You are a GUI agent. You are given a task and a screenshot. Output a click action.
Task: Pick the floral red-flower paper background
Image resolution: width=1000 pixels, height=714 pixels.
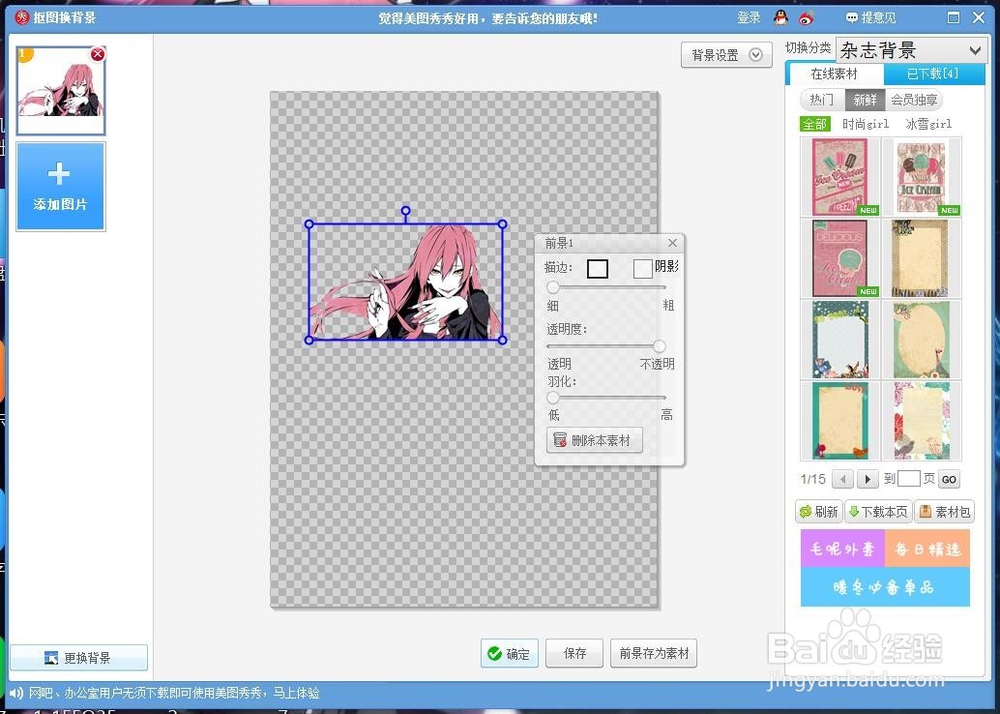point(921,421)
